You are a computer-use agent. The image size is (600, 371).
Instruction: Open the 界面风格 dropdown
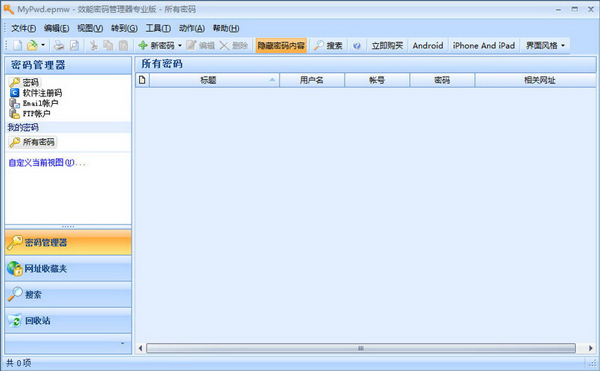click(x=545, y=46)
